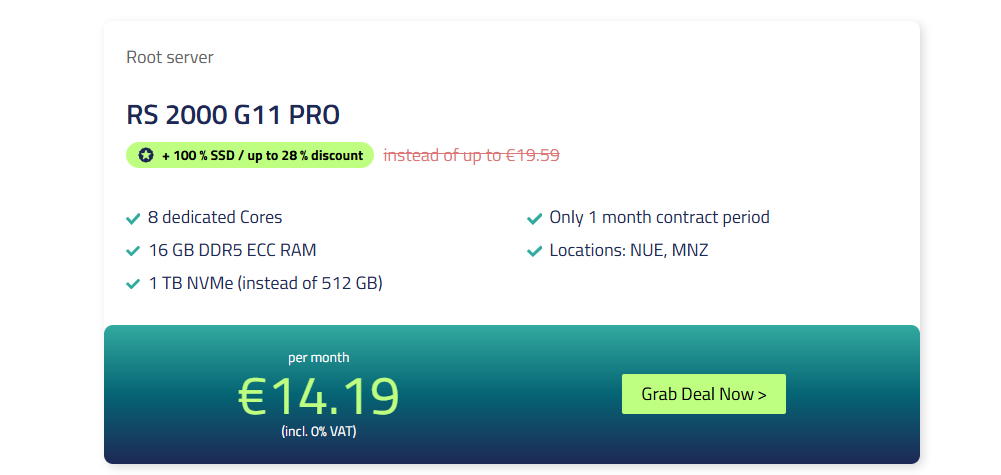Image resolution: width=1001 pixels, height=475 pixels.
Task: Click the green SSD discount badge
Action: click(x=250, y=155)
